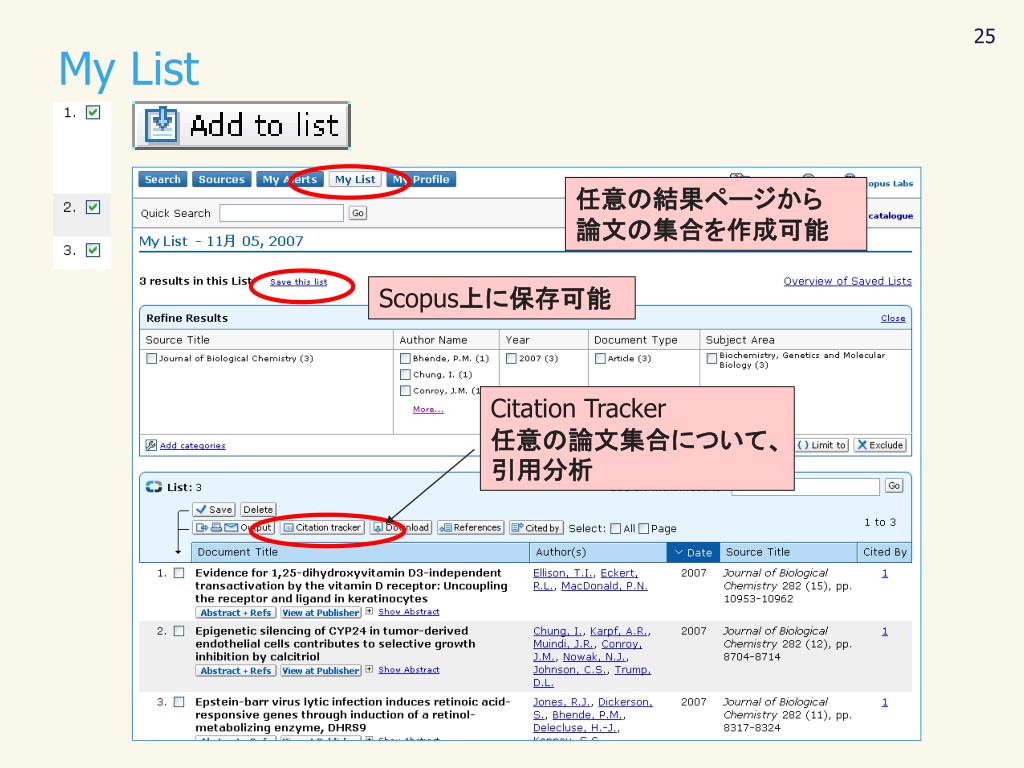1024x768 pixels.
Task: Check the 2007 year filter
Action: coord(511,359)
